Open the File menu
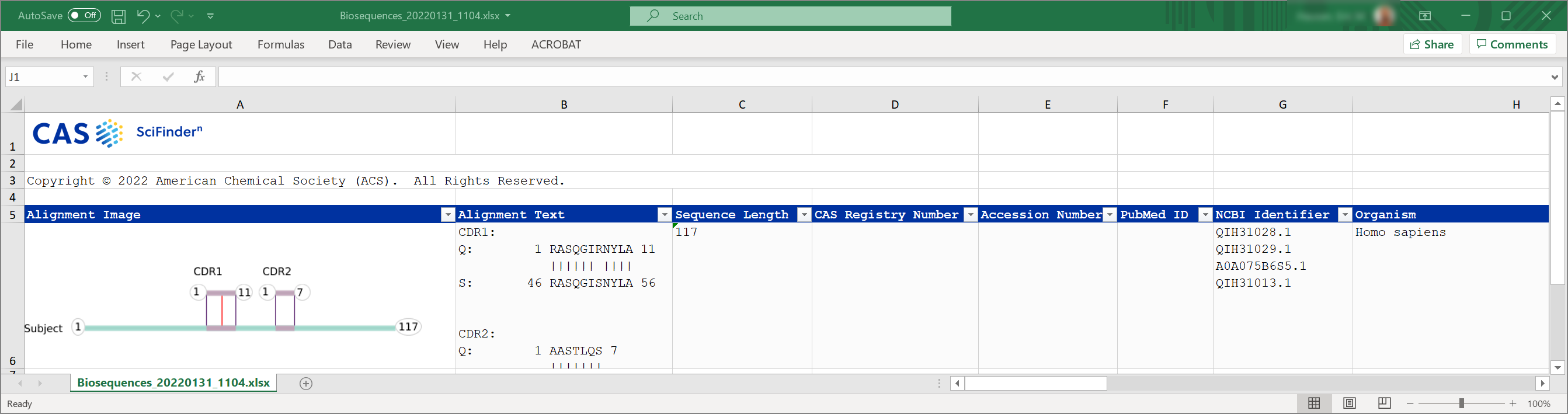 [x=25, y=44]
